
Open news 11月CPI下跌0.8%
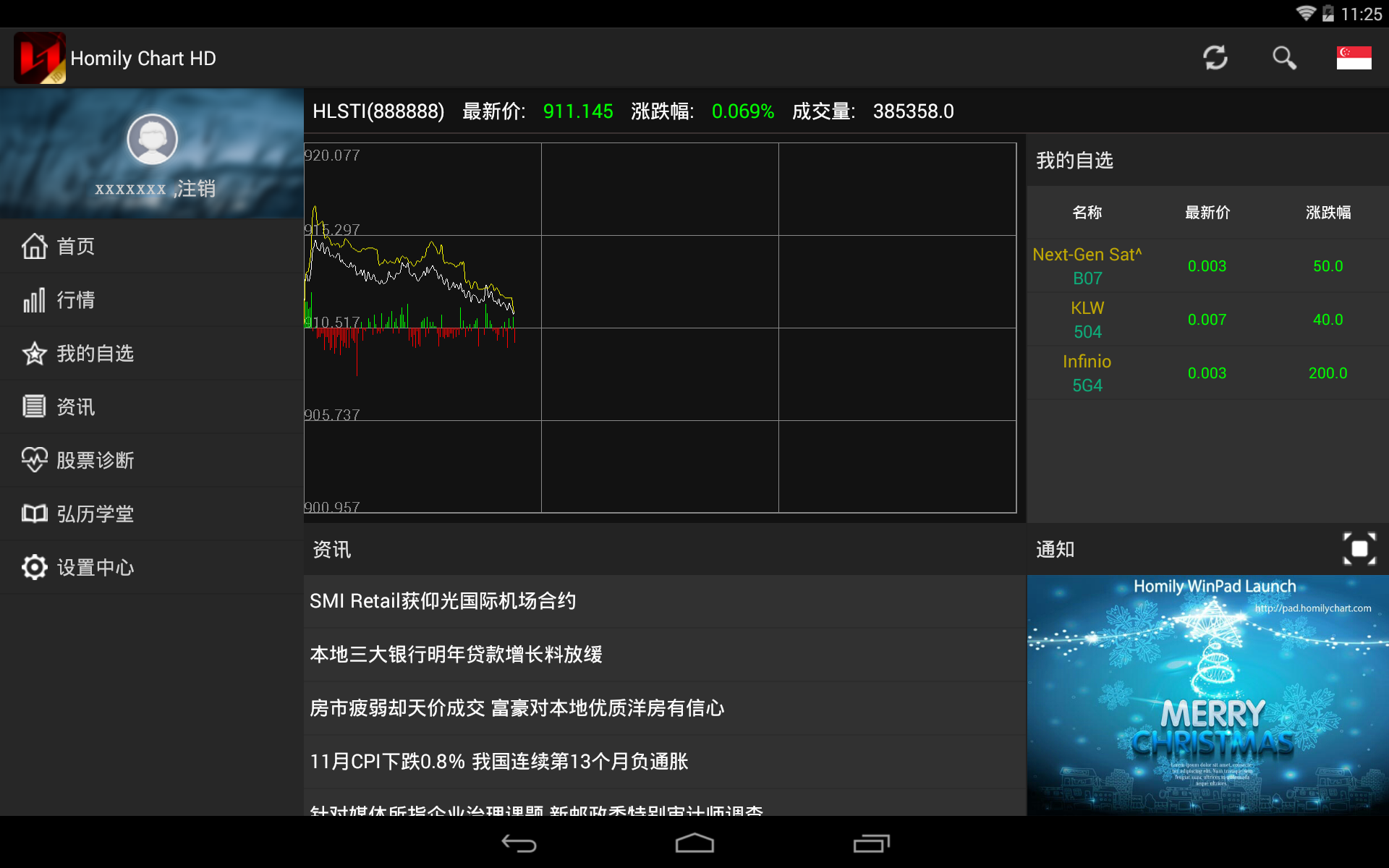pyautogui.click(x=665, y=762)
